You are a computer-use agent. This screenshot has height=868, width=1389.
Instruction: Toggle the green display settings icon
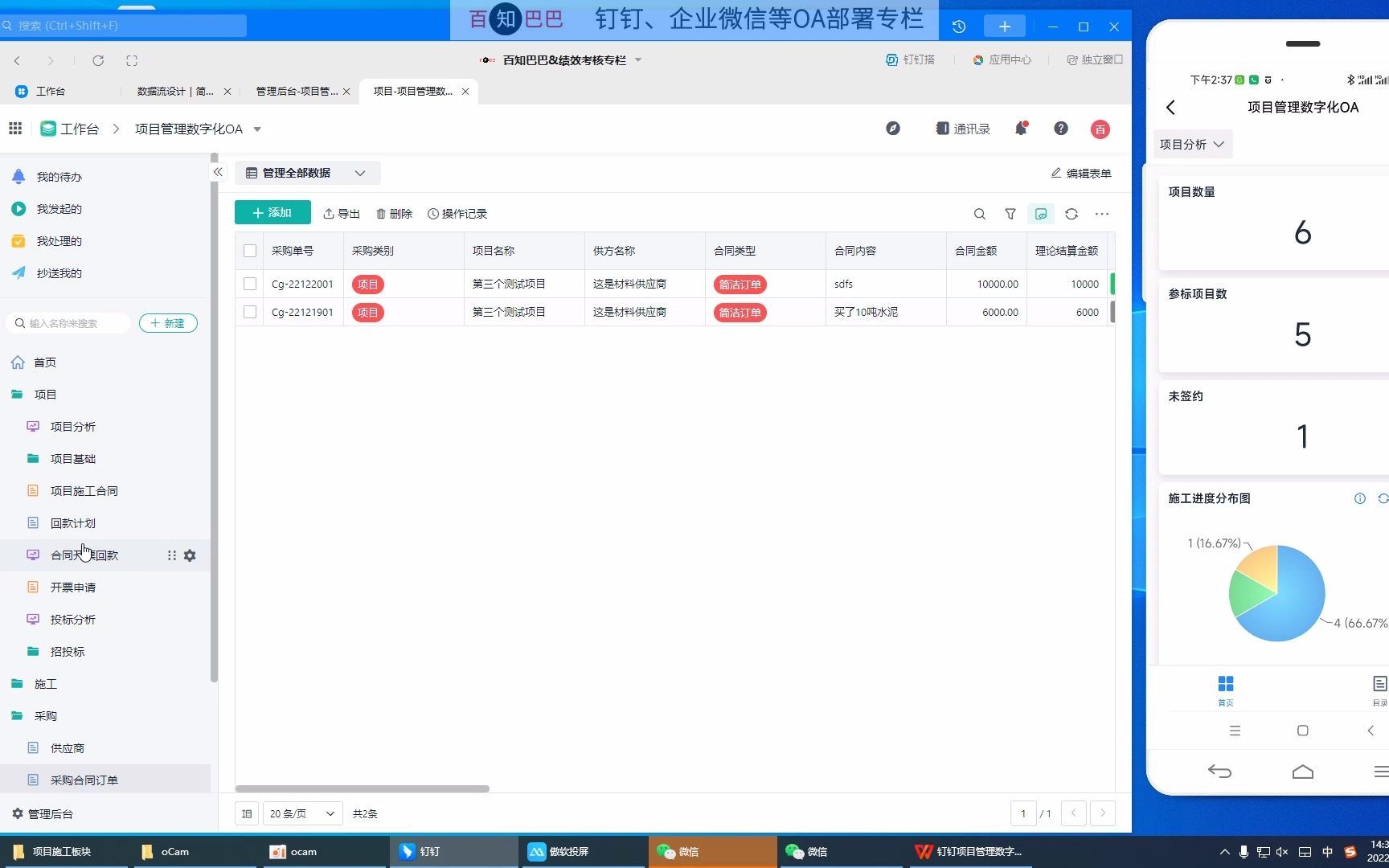1041,214
